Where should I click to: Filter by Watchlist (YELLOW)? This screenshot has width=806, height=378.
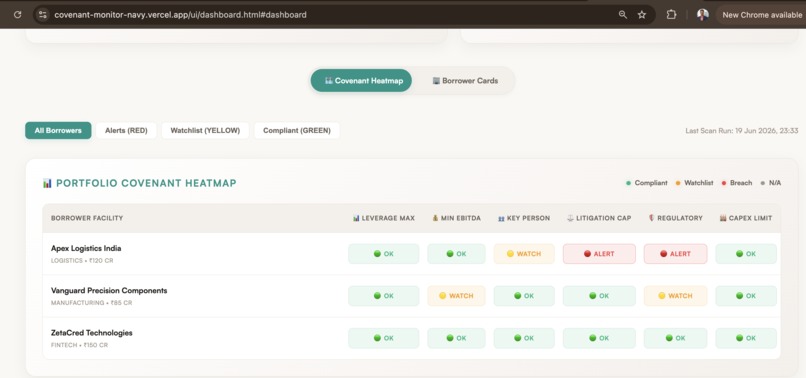click(x=205, y=131)
